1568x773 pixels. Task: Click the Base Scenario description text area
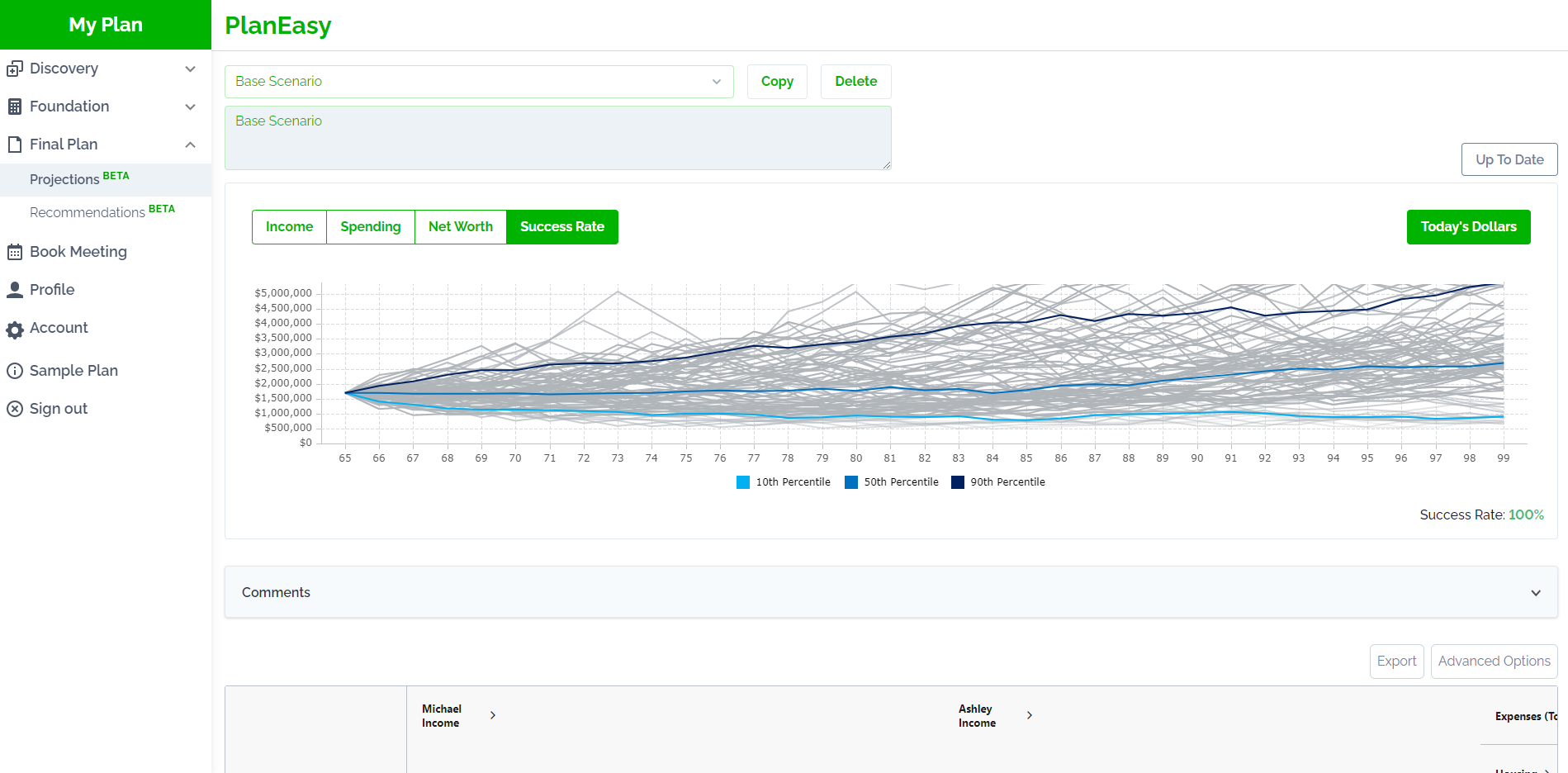558,138
